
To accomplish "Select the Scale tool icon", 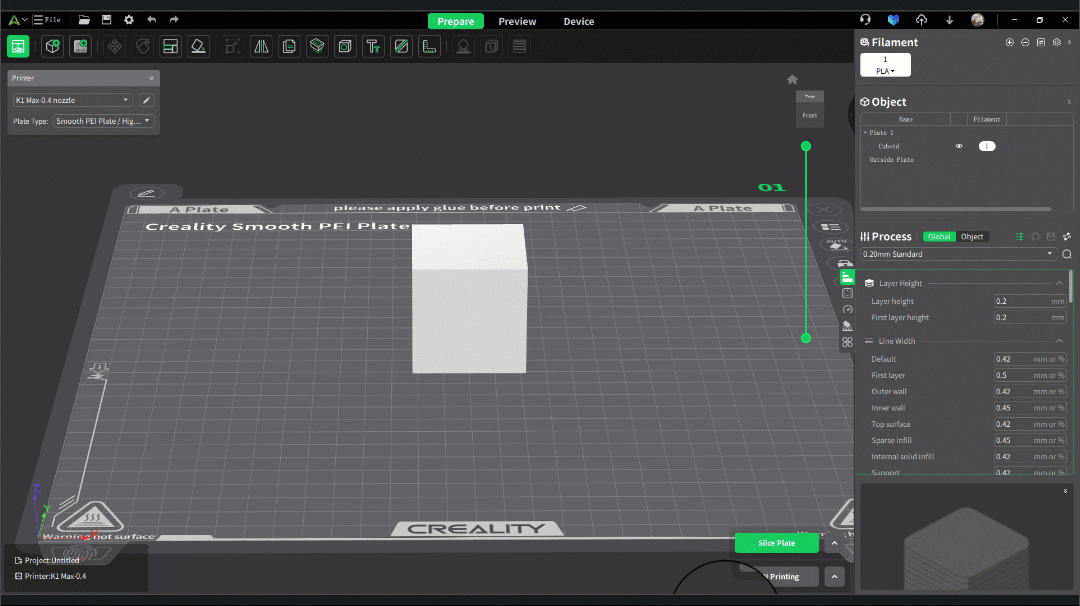I will pos(232,46).
